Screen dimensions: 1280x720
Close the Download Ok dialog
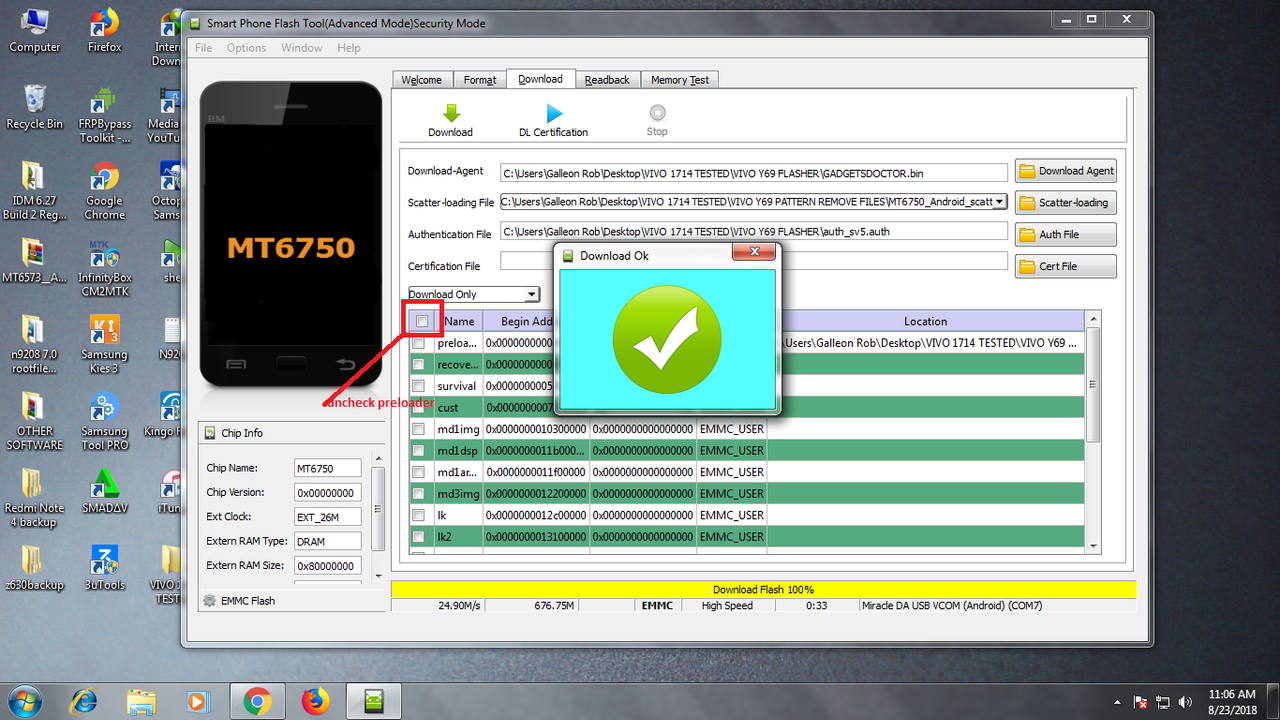754,252
